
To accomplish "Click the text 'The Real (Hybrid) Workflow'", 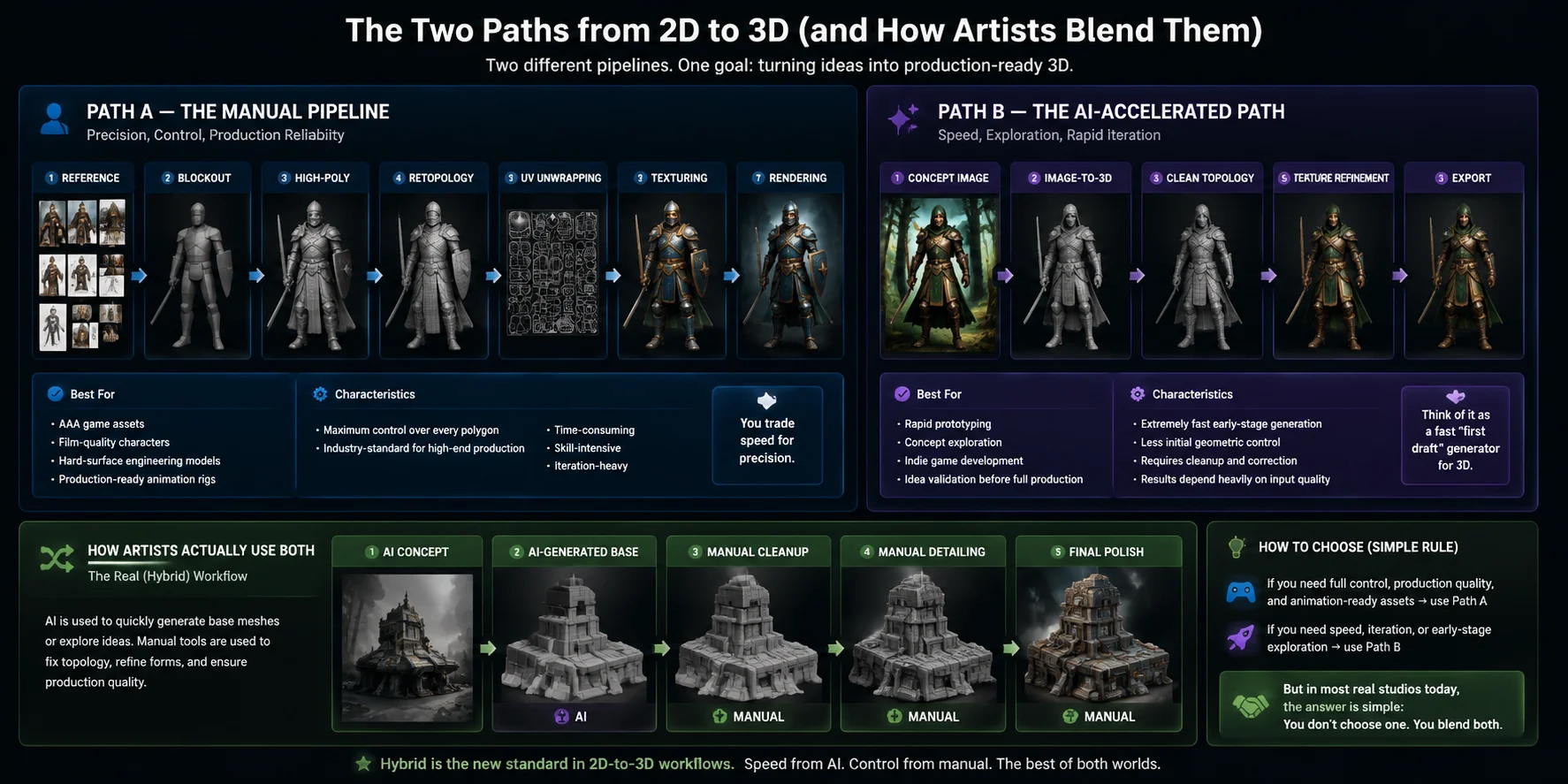I will point(168,576).
